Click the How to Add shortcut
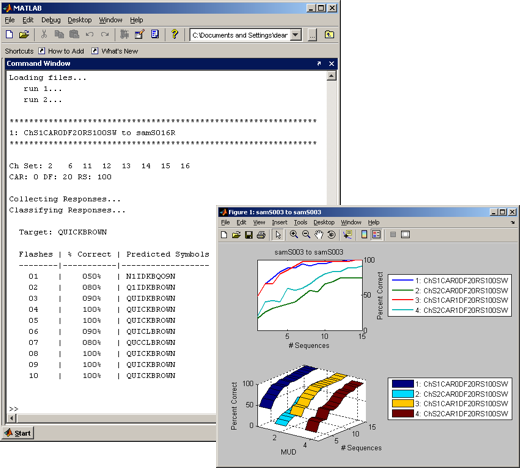This screenshot has height=469, width=521. pyautogui.click(x=61, y=51)
